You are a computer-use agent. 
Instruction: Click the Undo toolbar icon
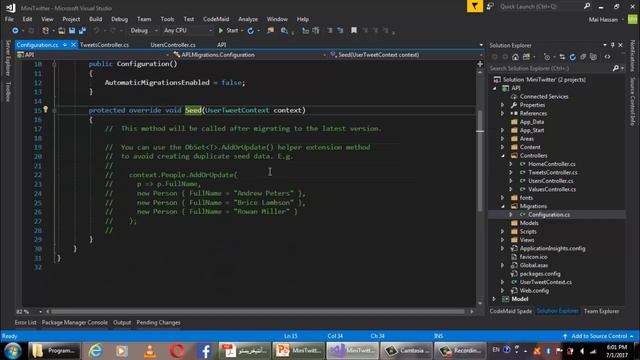(96, 31)
